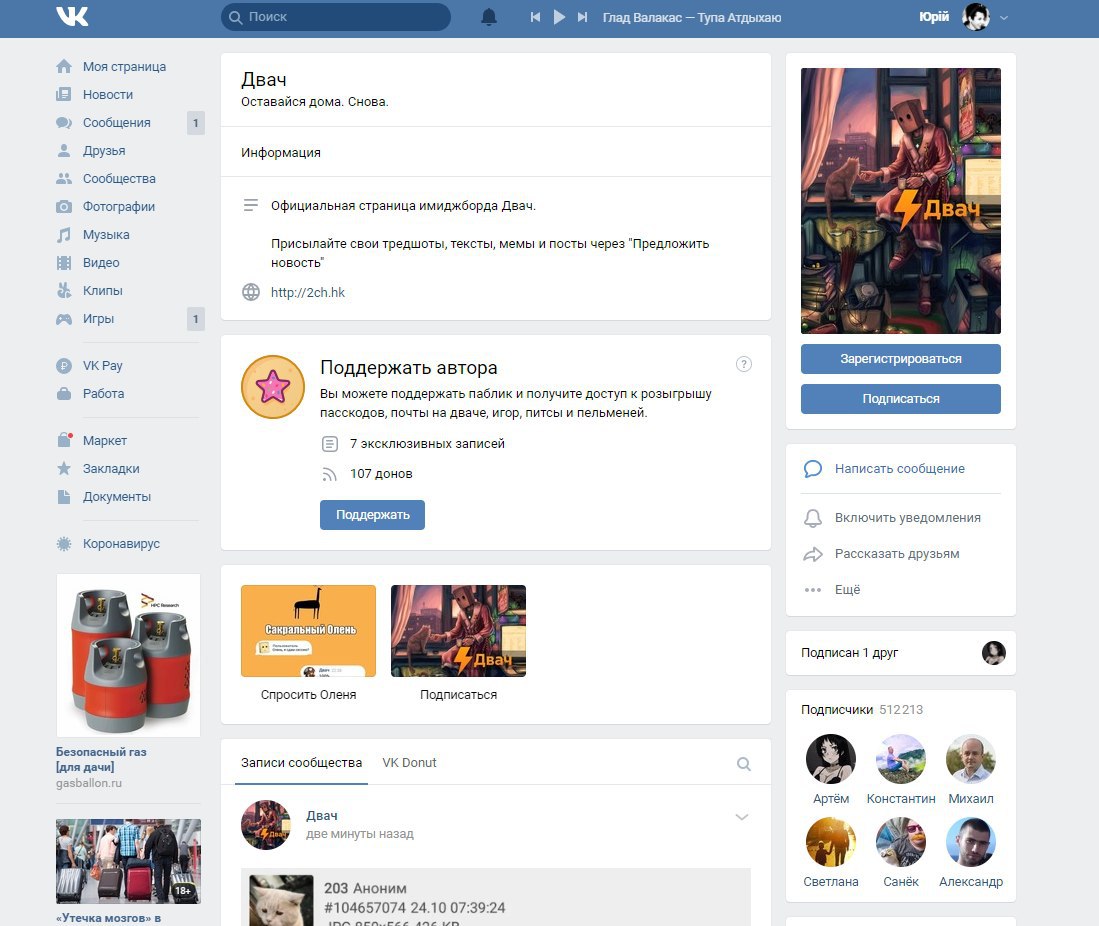Open Фотографии camera icon
Viewport: 1099px width, 926px height.
[x=64, y=207]
